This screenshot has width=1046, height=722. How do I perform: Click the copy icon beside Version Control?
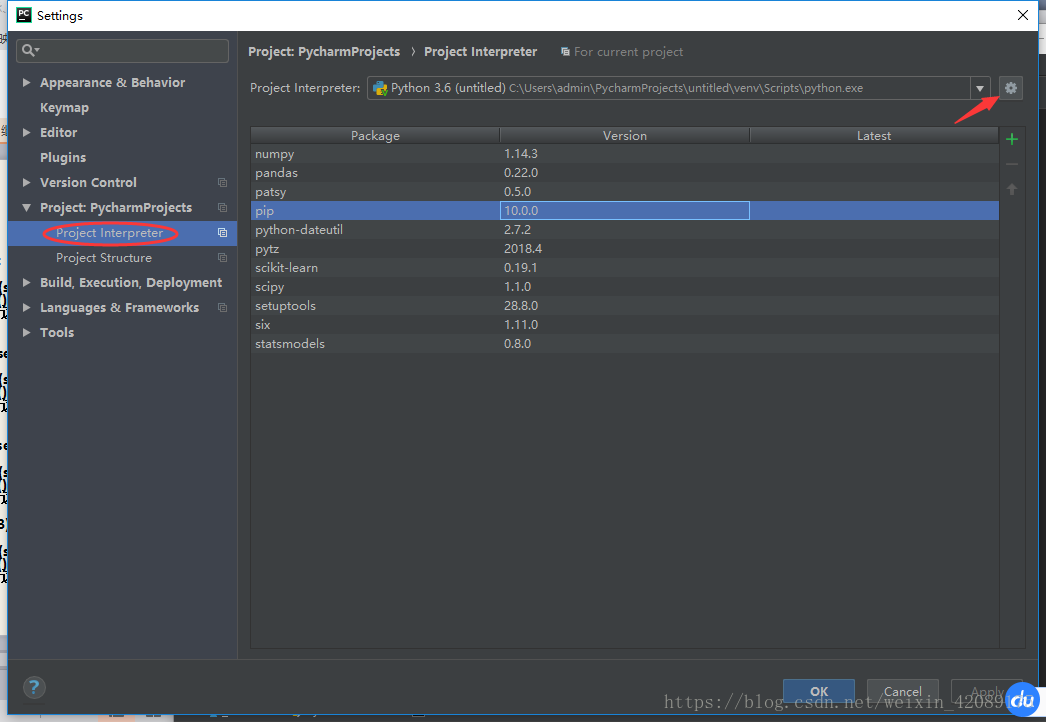click(x=222, y=182)
